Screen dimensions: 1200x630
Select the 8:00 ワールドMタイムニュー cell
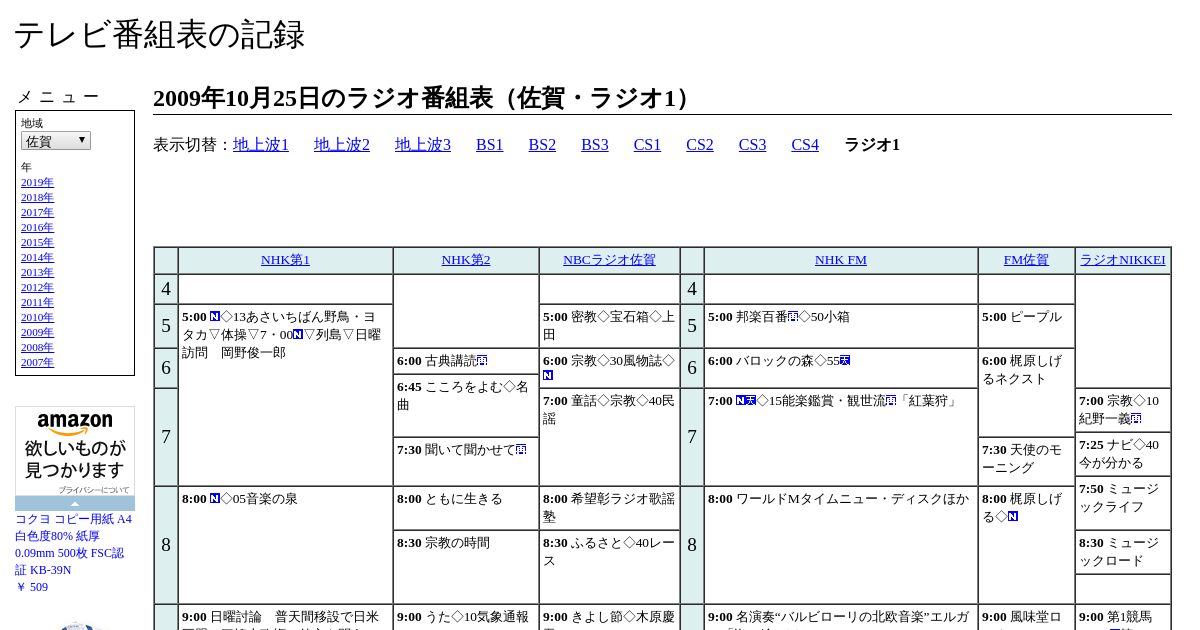pos(841,545)
